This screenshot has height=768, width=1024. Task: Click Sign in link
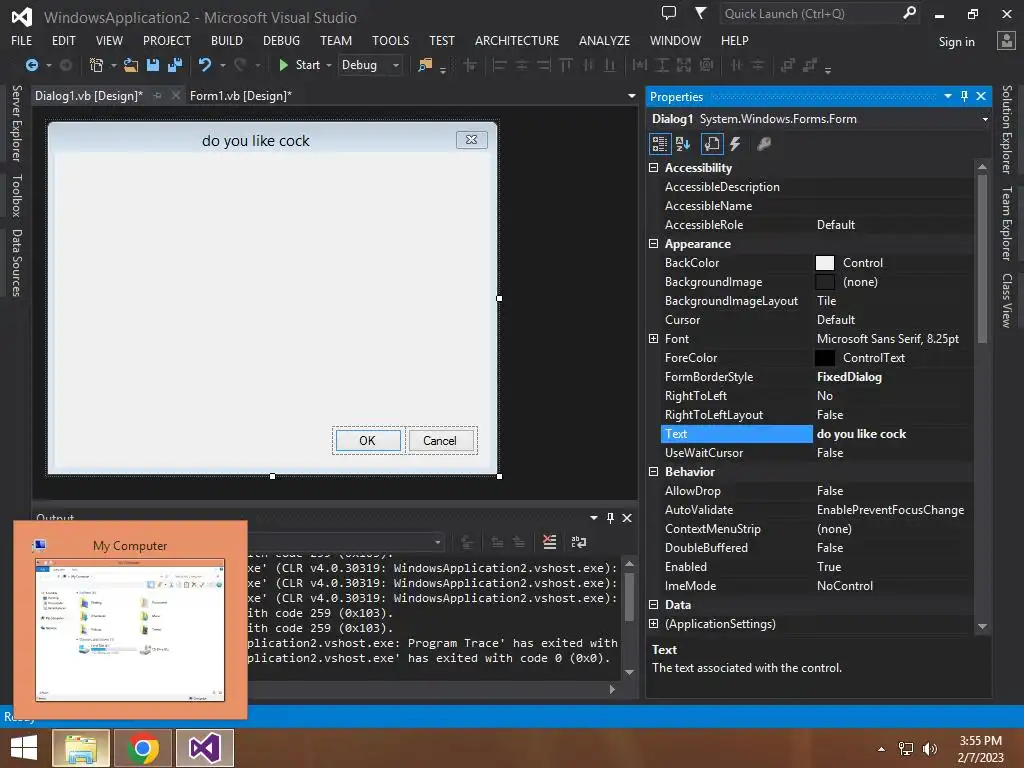(956, 42)
